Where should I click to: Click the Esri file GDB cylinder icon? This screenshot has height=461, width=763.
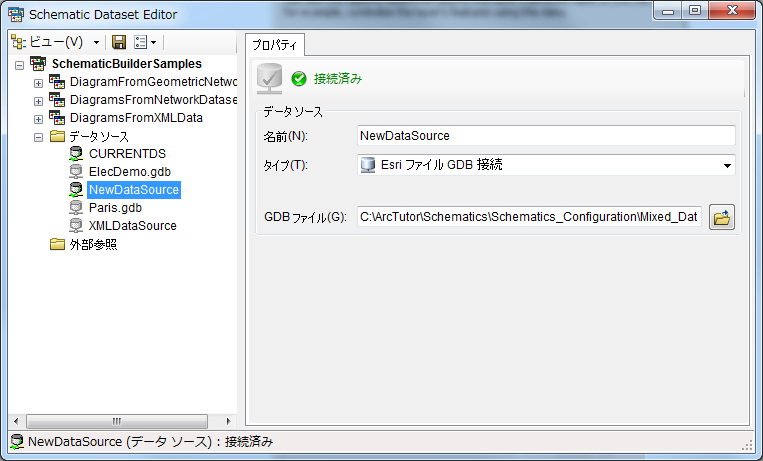tap(368, 165)
